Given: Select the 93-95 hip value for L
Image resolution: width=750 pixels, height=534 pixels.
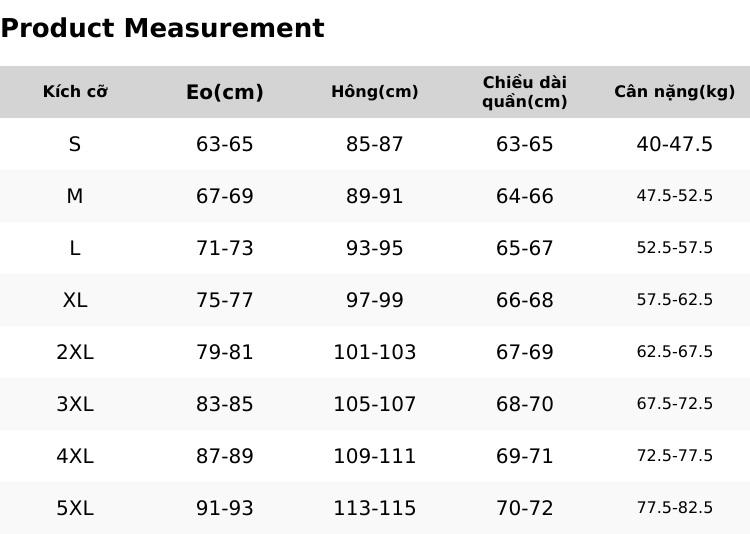Looking at the screenshot, I should pos(375,248).
